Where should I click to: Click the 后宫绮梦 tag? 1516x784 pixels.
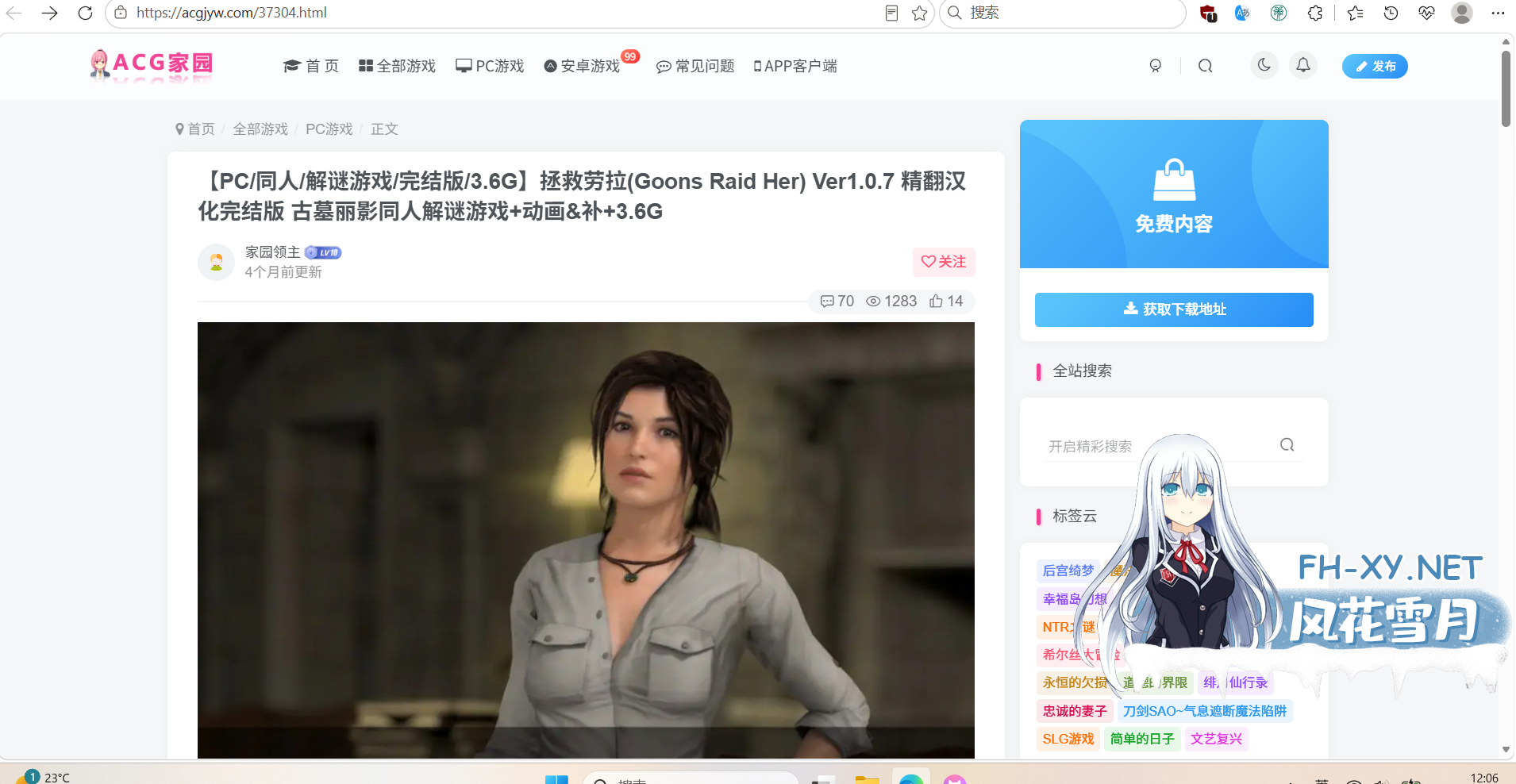point(1068,571)
